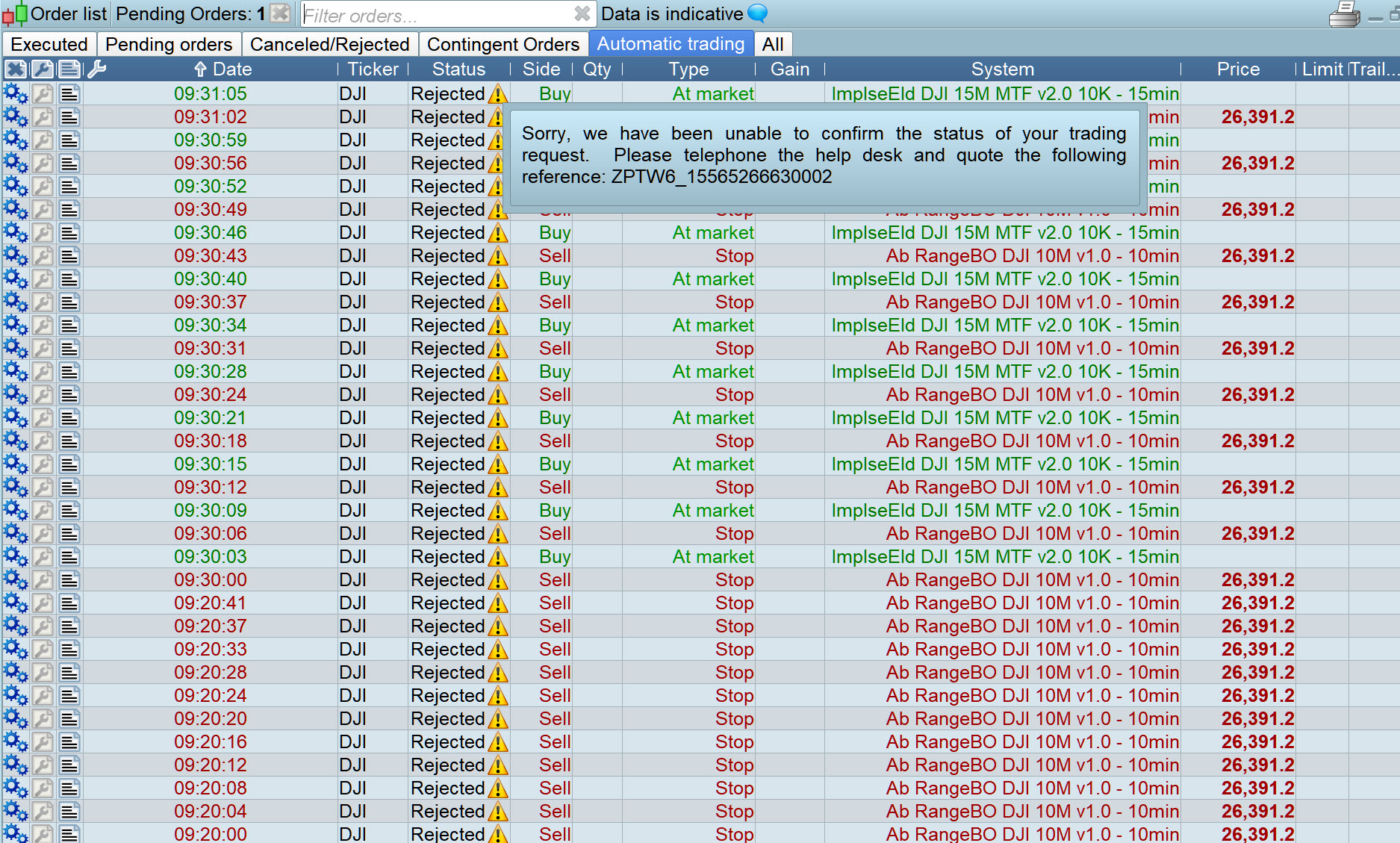Viewport: 1400px width, 843px height.
Task: Click the gears icon for the 09:31:05 order
Action: (x=16, y=94)
